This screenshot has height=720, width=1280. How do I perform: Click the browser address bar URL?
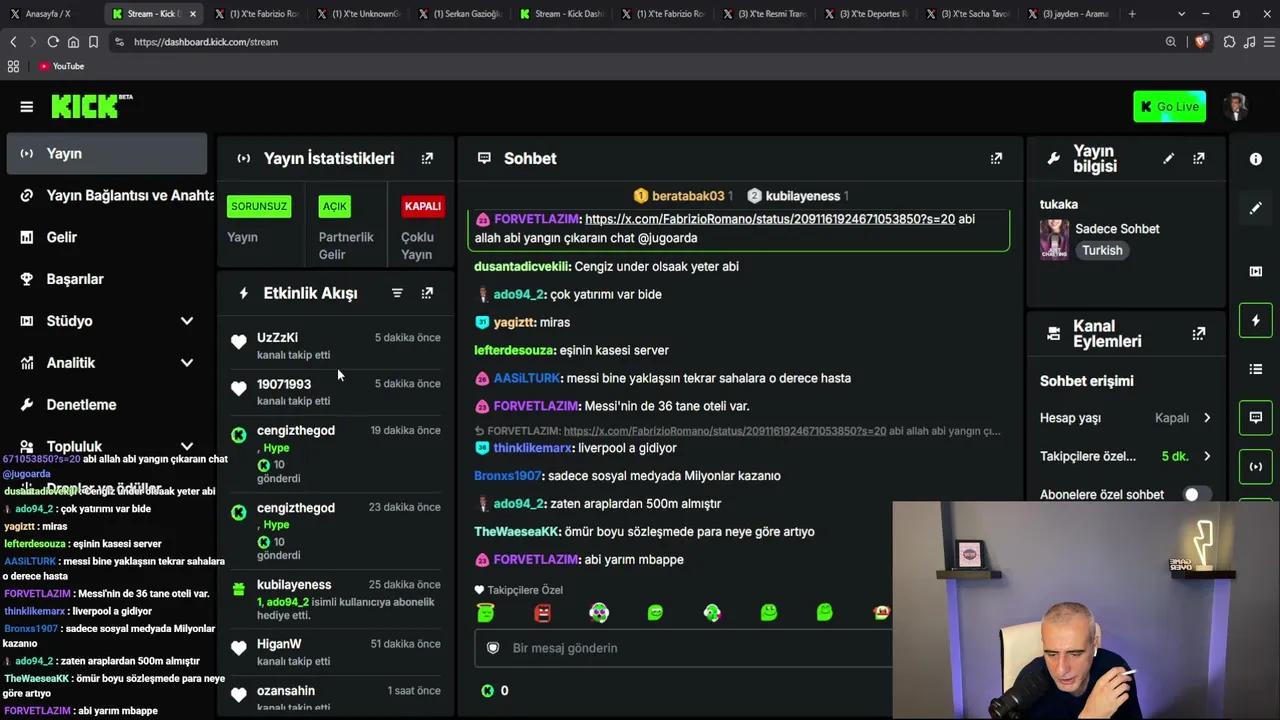tap(206, 42)
